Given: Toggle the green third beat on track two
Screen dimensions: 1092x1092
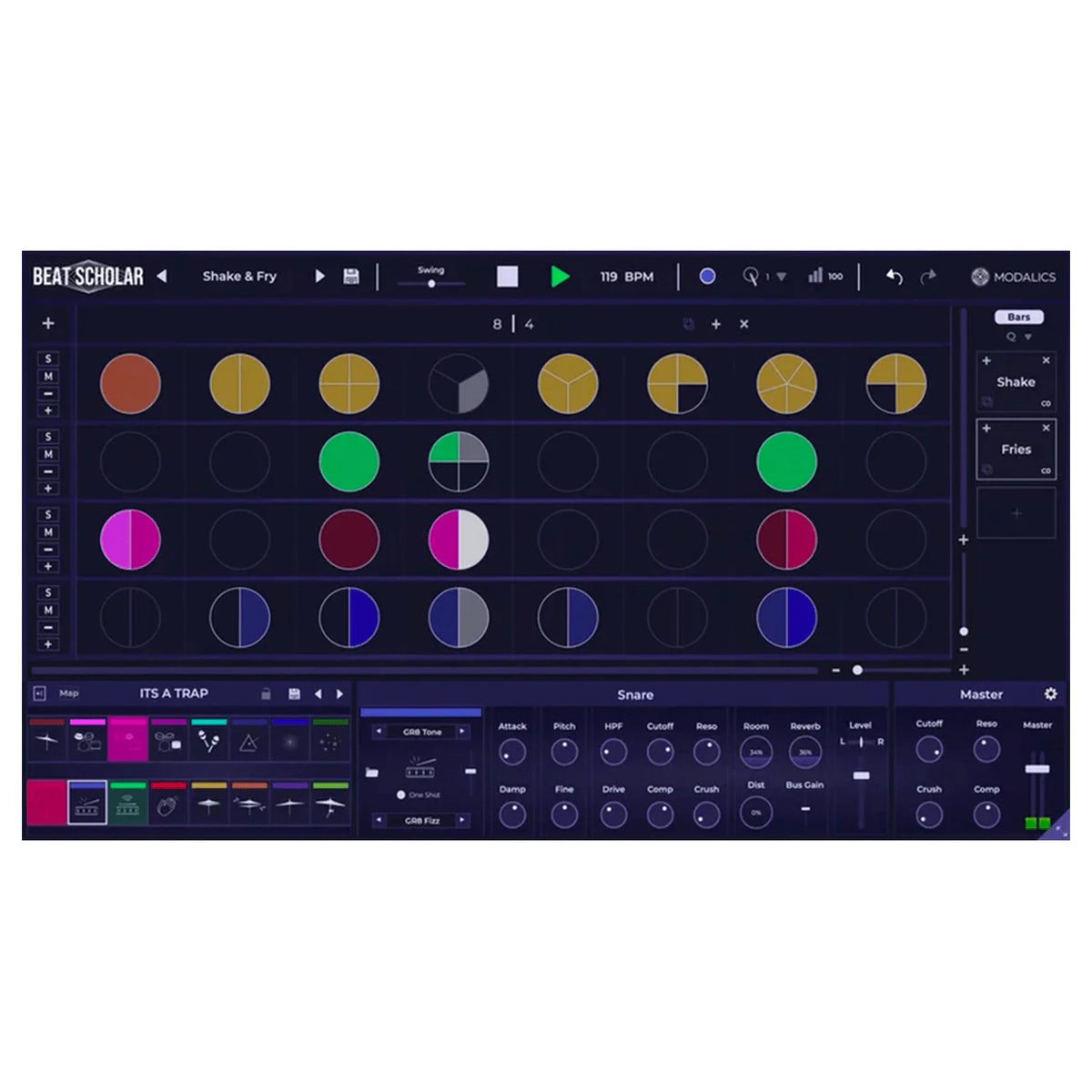Looking at the screenshot, I should pos(349,462).
